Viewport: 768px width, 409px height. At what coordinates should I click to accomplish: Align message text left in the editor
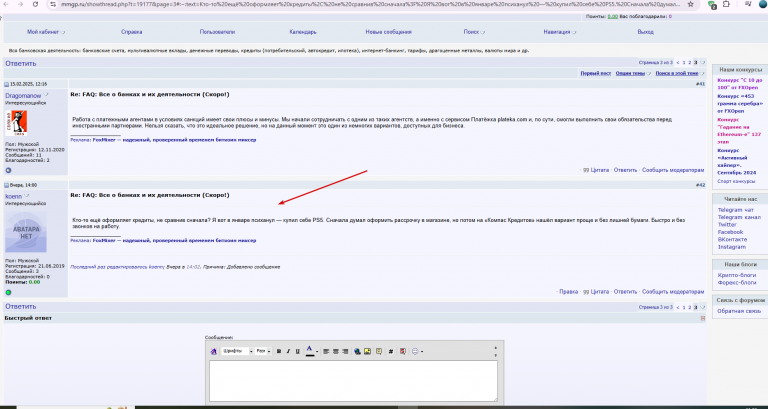pyautogui.click(x=326, y=351)
